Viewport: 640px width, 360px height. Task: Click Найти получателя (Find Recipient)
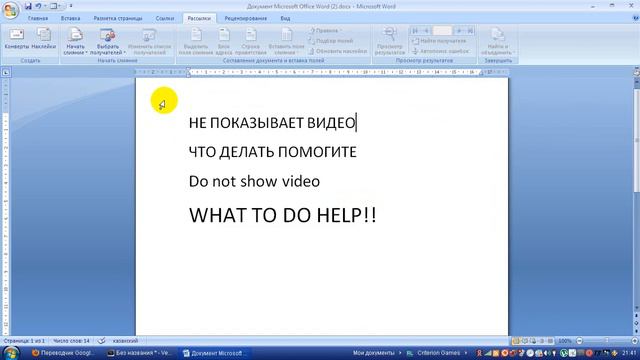pyautogui.click(x=439, y=41)
